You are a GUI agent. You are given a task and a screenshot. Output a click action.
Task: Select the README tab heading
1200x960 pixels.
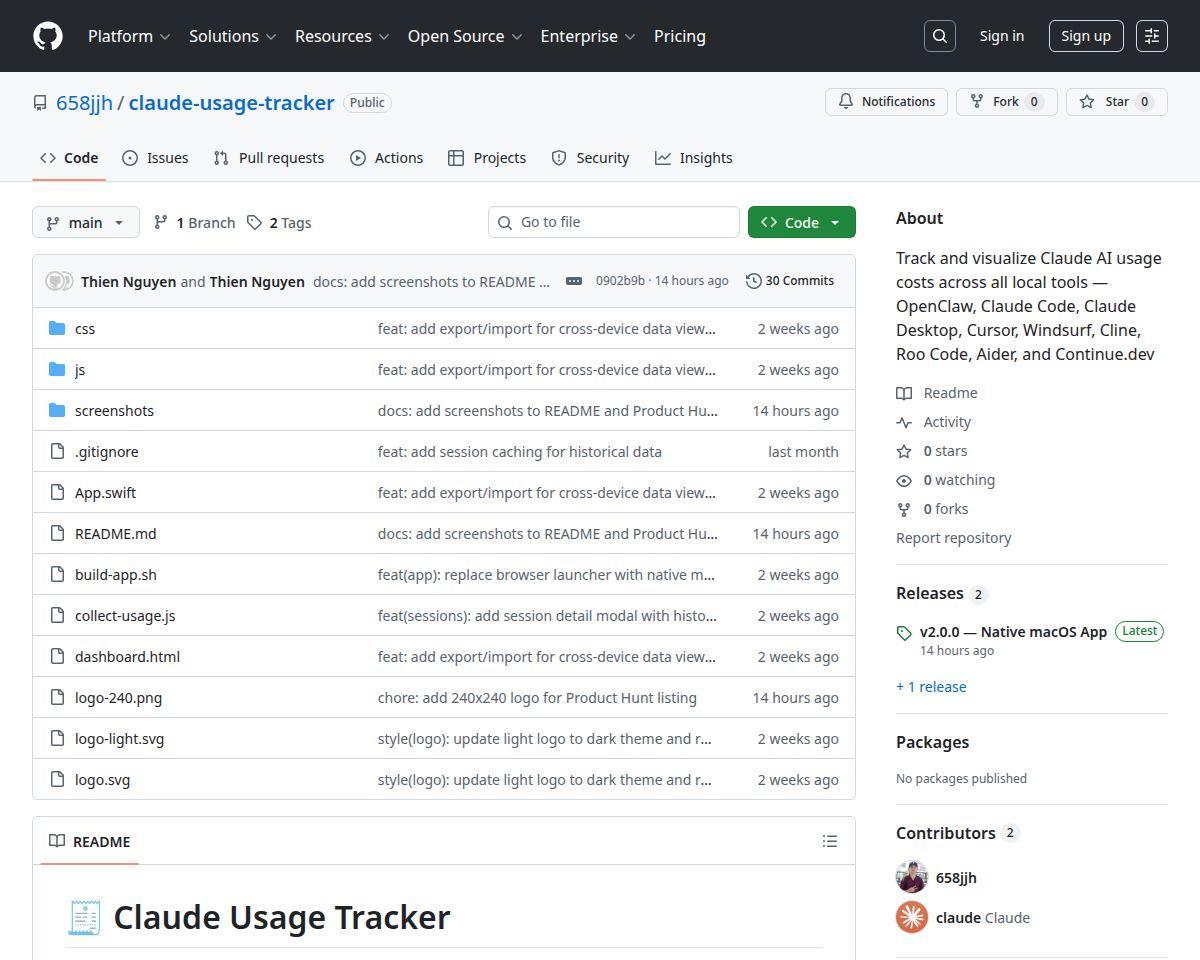pos(90,841)
